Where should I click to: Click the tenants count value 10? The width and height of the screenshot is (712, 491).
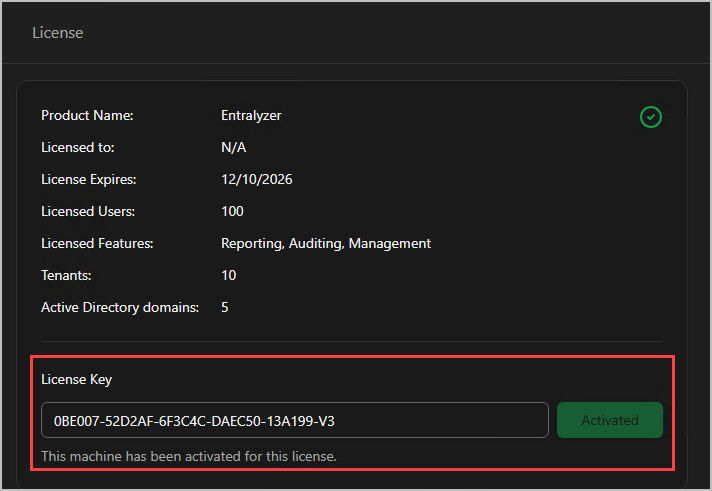(x=229, y=275)
